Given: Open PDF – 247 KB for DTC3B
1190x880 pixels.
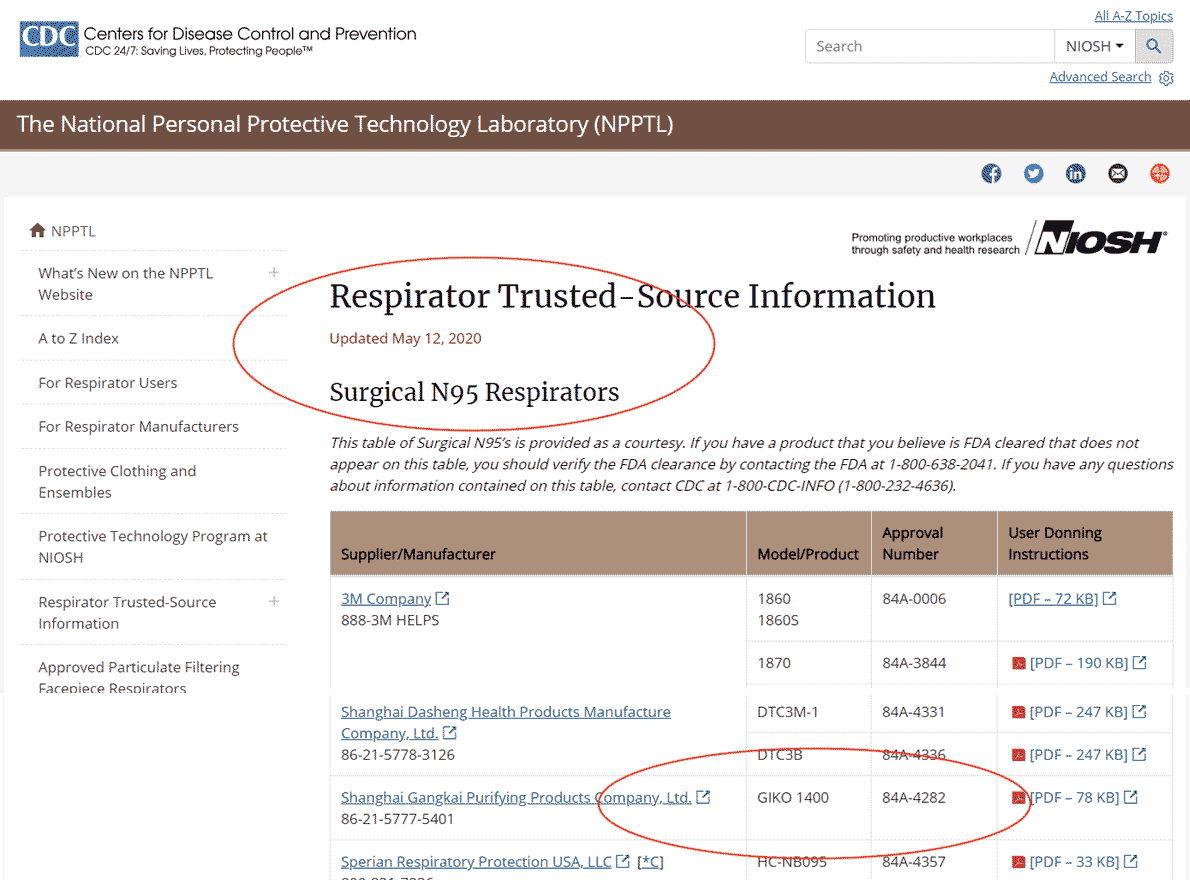Looking at the screenshot, I should (1078, 755).
